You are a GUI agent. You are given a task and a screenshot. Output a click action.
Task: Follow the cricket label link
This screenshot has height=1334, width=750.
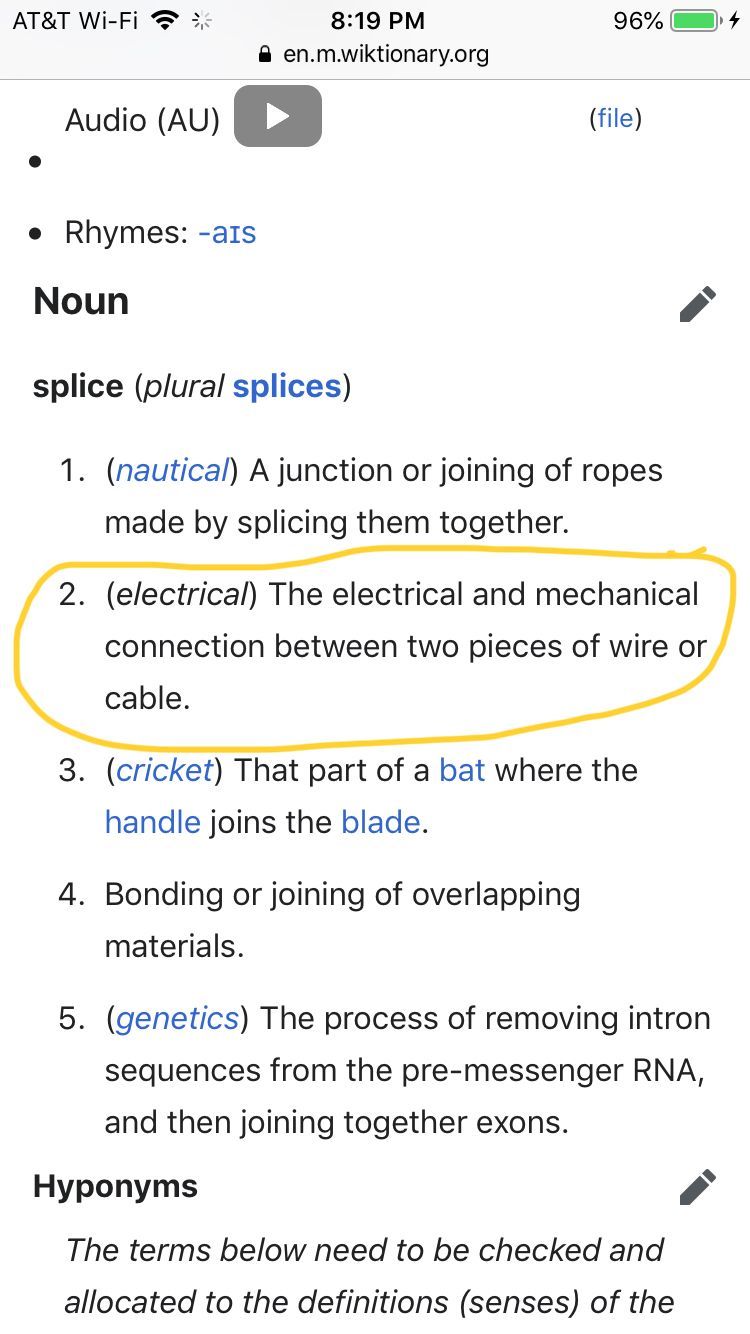[165, 771]
